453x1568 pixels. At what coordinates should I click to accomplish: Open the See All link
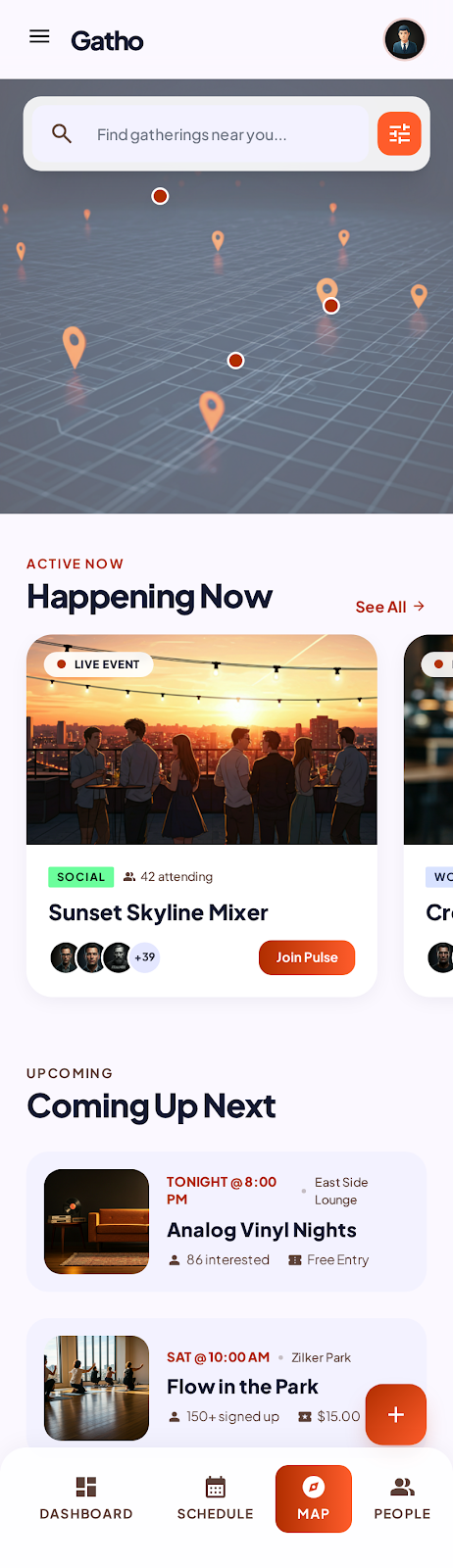(x=390, y=607)
